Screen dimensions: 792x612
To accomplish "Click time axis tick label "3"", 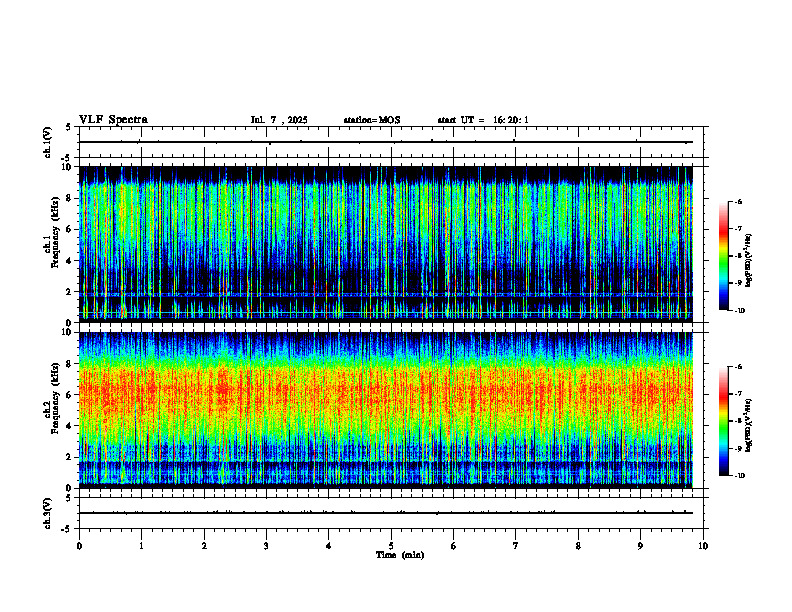I will 266,546.
